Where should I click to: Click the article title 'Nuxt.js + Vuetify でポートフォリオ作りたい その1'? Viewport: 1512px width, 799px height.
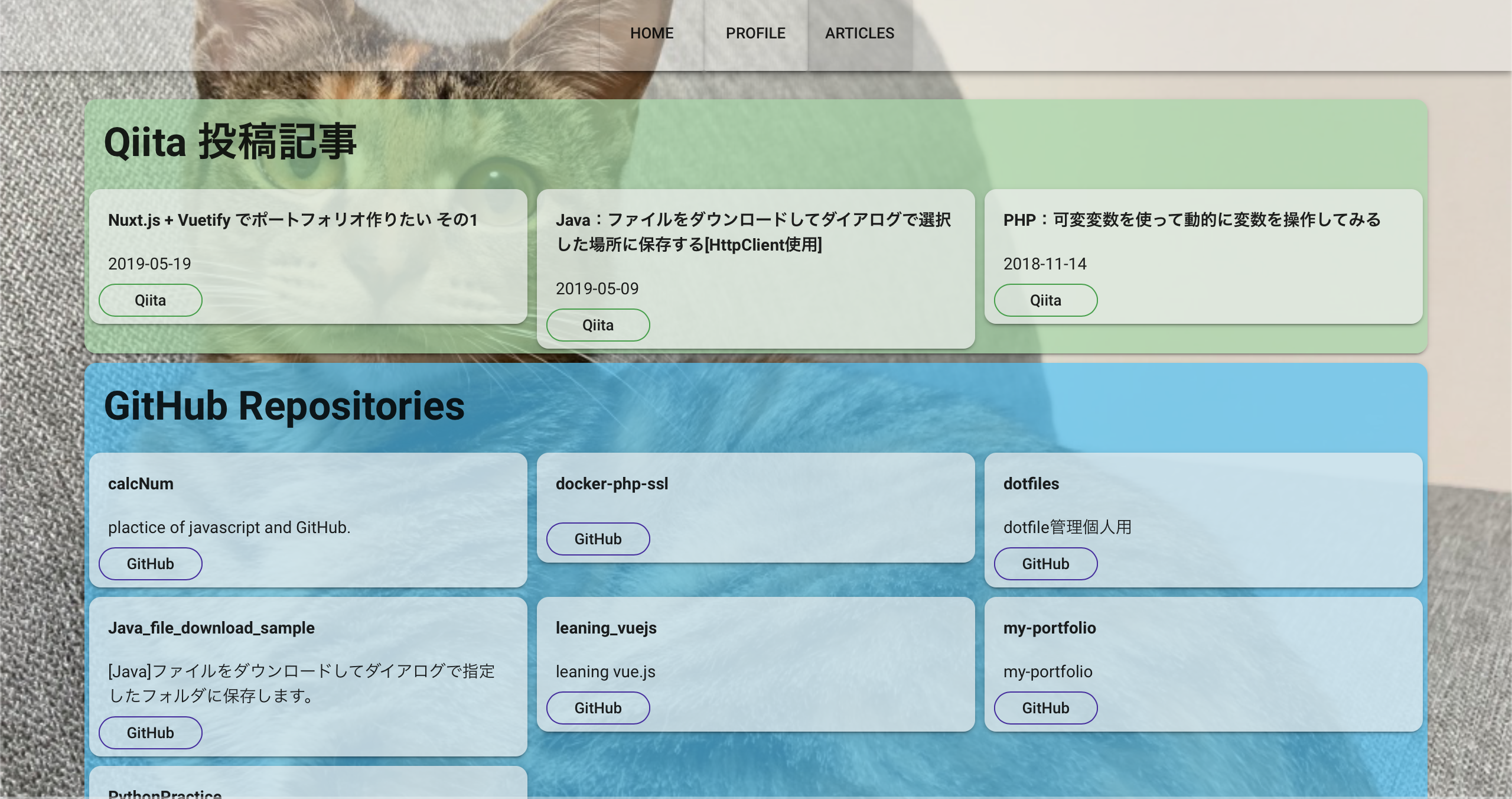[293, 220]
